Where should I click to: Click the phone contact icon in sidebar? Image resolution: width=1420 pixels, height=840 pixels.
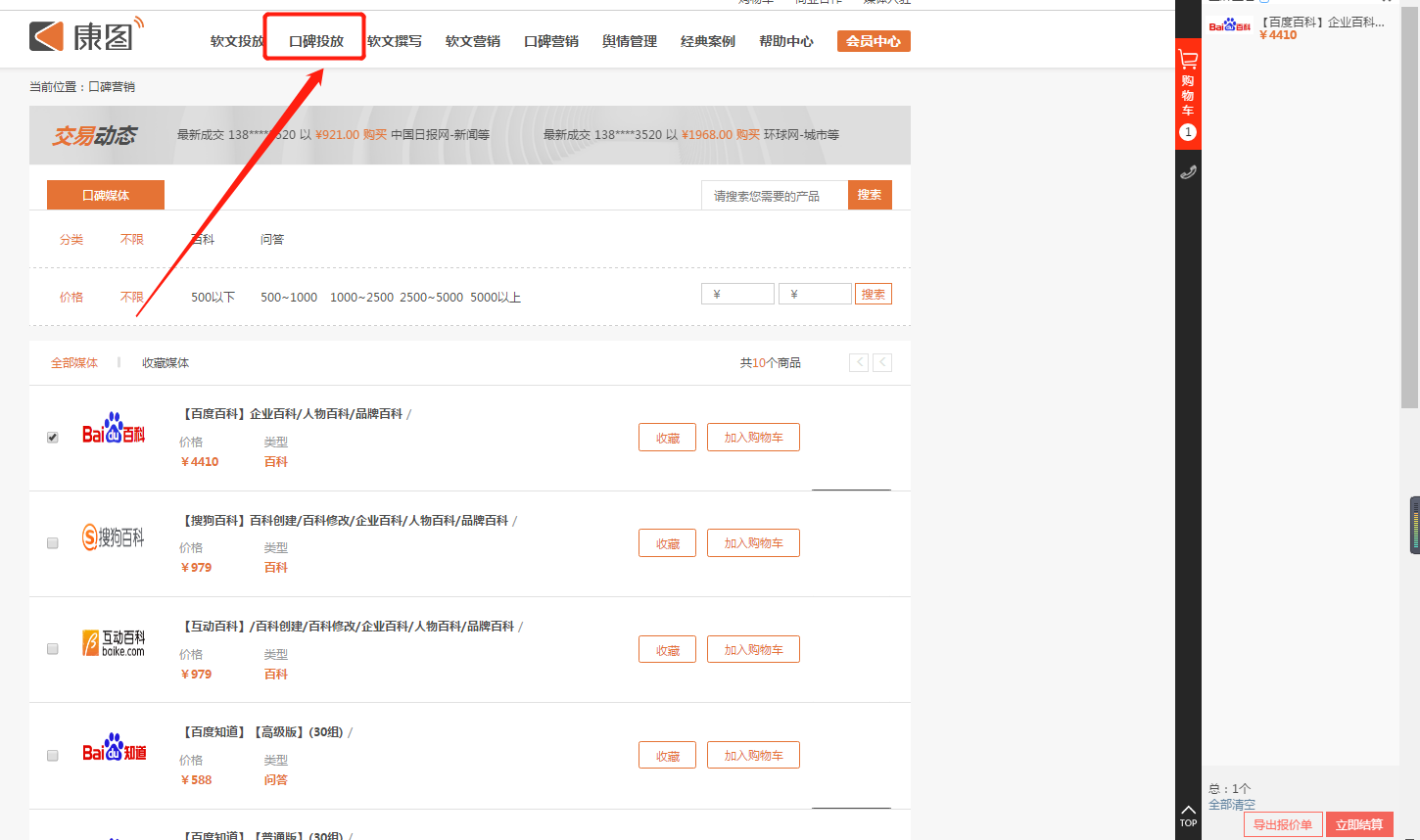click(x=1188, y=172)
